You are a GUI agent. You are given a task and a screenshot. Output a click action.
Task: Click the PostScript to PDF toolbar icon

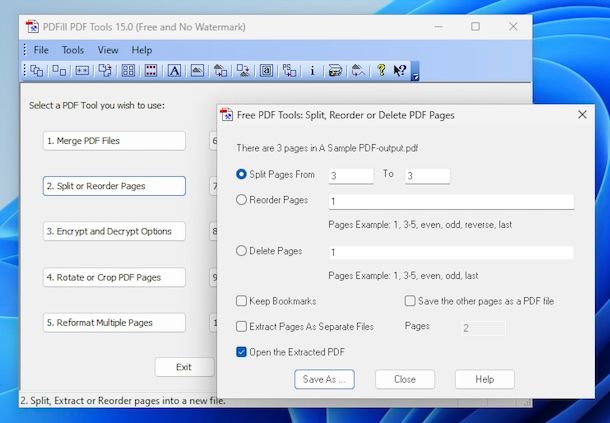pos(289,70)
